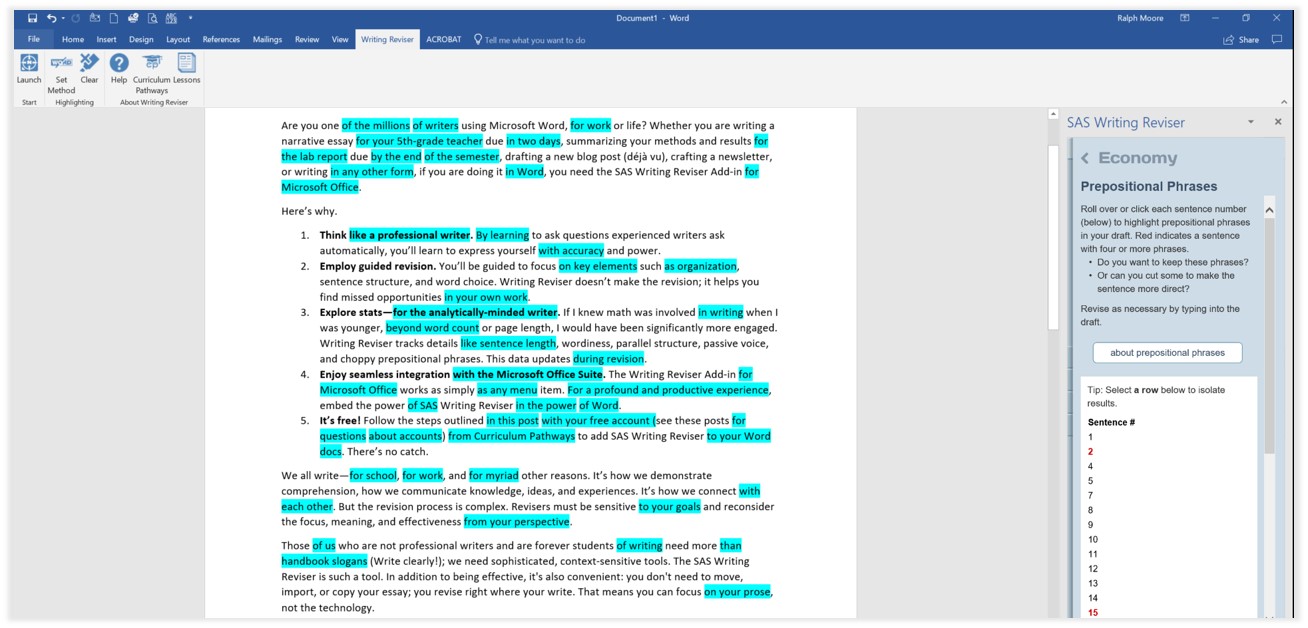The height and width of the screenshot is (628, 1308).
Task: Open Customize Quick Access Toolbar dropdown
Action: pos(190,18)
